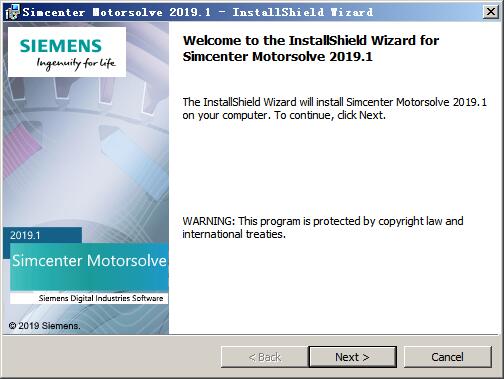
Task: Click the Simcenter Motorsolve banner
Action: pos(89,267)
